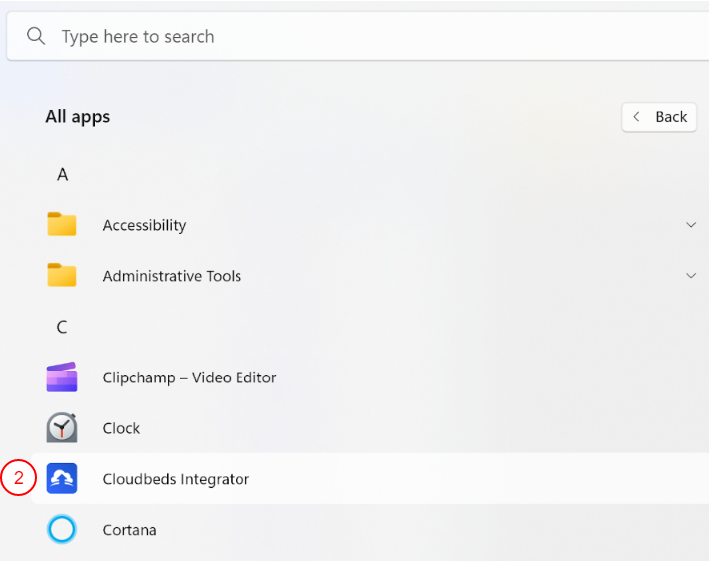The width and height of the screenshot is (709, 561).
Task: Expand the Administrative Tools chevron
Action: (690, 276)
